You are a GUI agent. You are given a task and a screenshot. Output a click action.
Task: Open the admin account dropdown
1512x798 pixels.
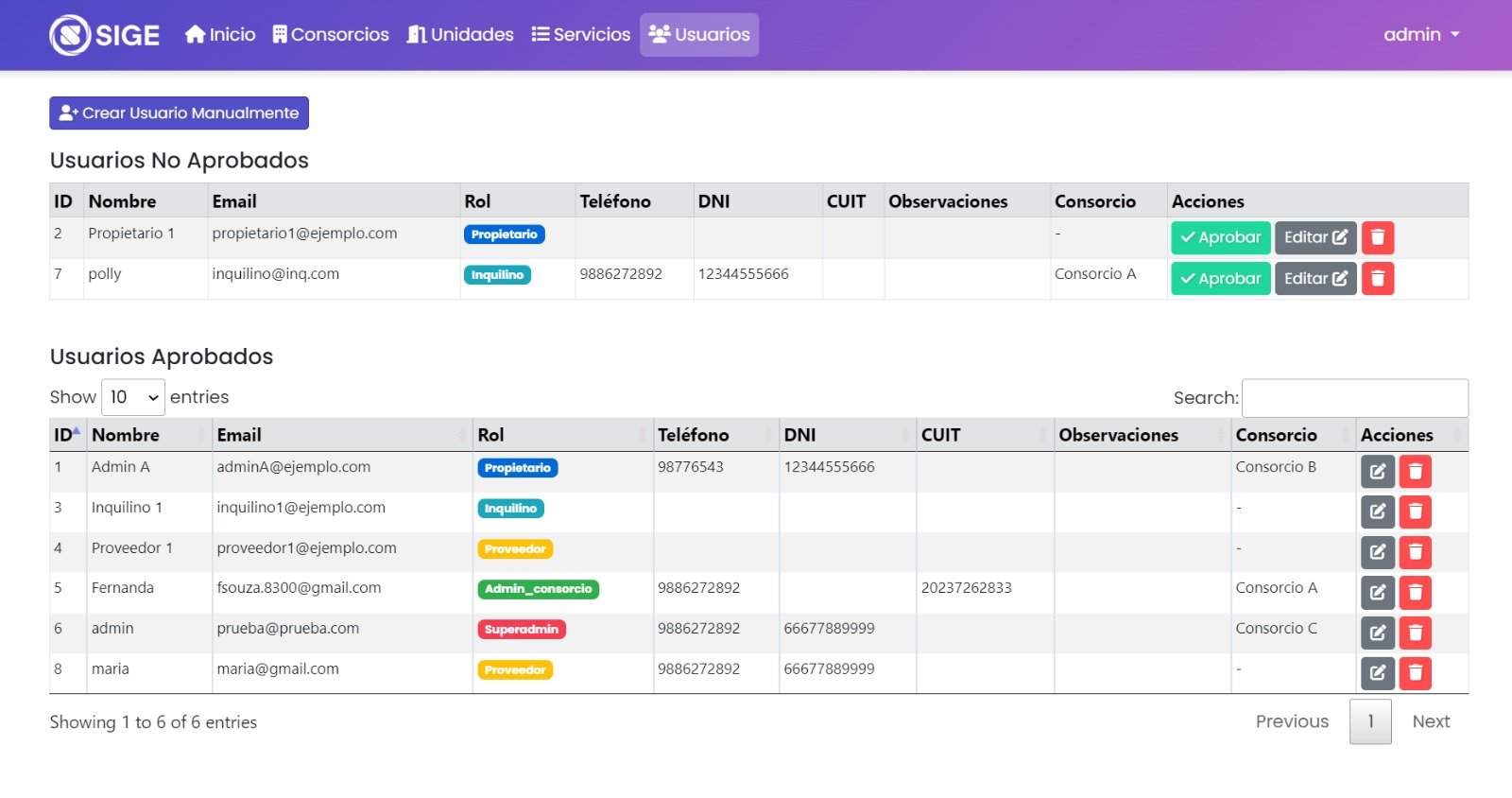(x=1420, y=35)
